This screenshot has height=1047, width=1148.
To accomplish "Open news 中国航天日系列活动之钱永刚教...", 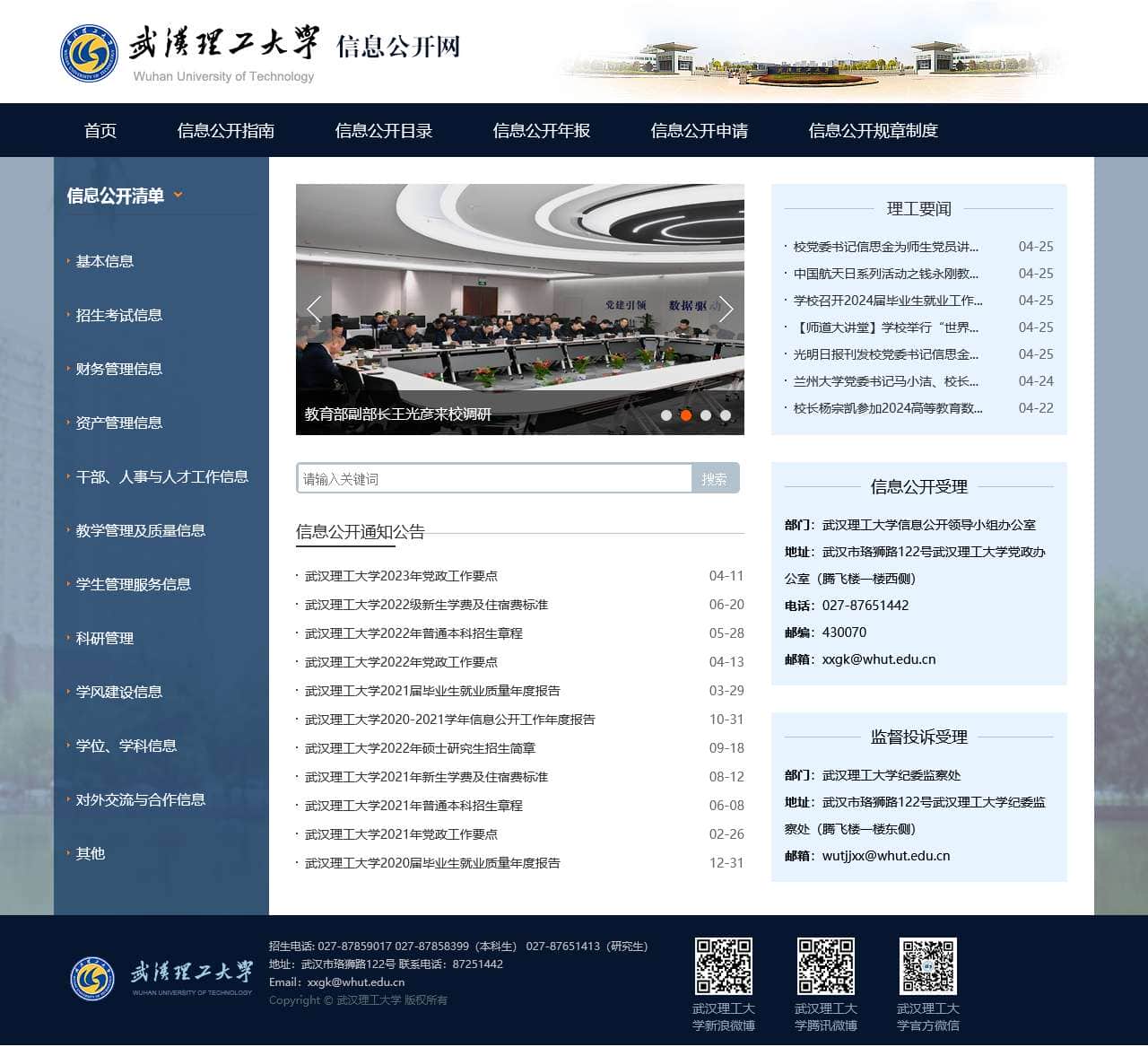I will click(x=886, y=274).
